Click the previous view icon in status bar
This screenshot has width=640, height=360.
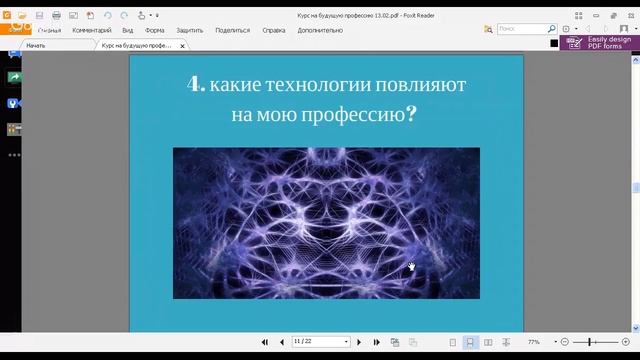click(x=395, y=342)
